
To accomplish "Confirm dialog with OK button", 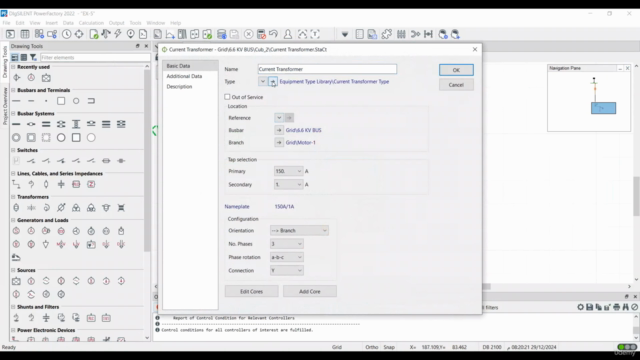I will (456, 70).
